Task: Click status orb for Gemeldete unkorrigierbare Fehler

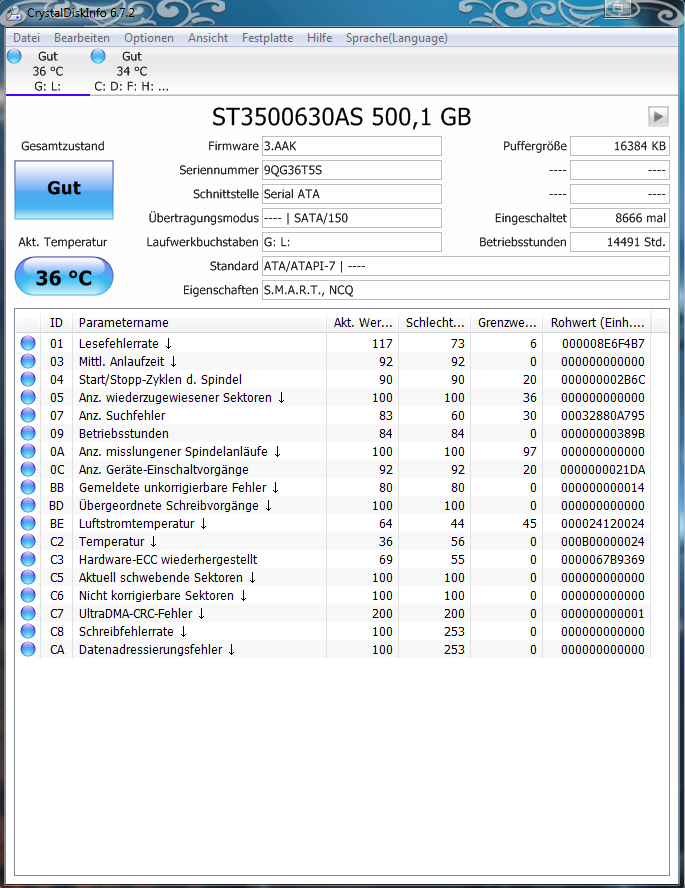Action: click(28, 488)
